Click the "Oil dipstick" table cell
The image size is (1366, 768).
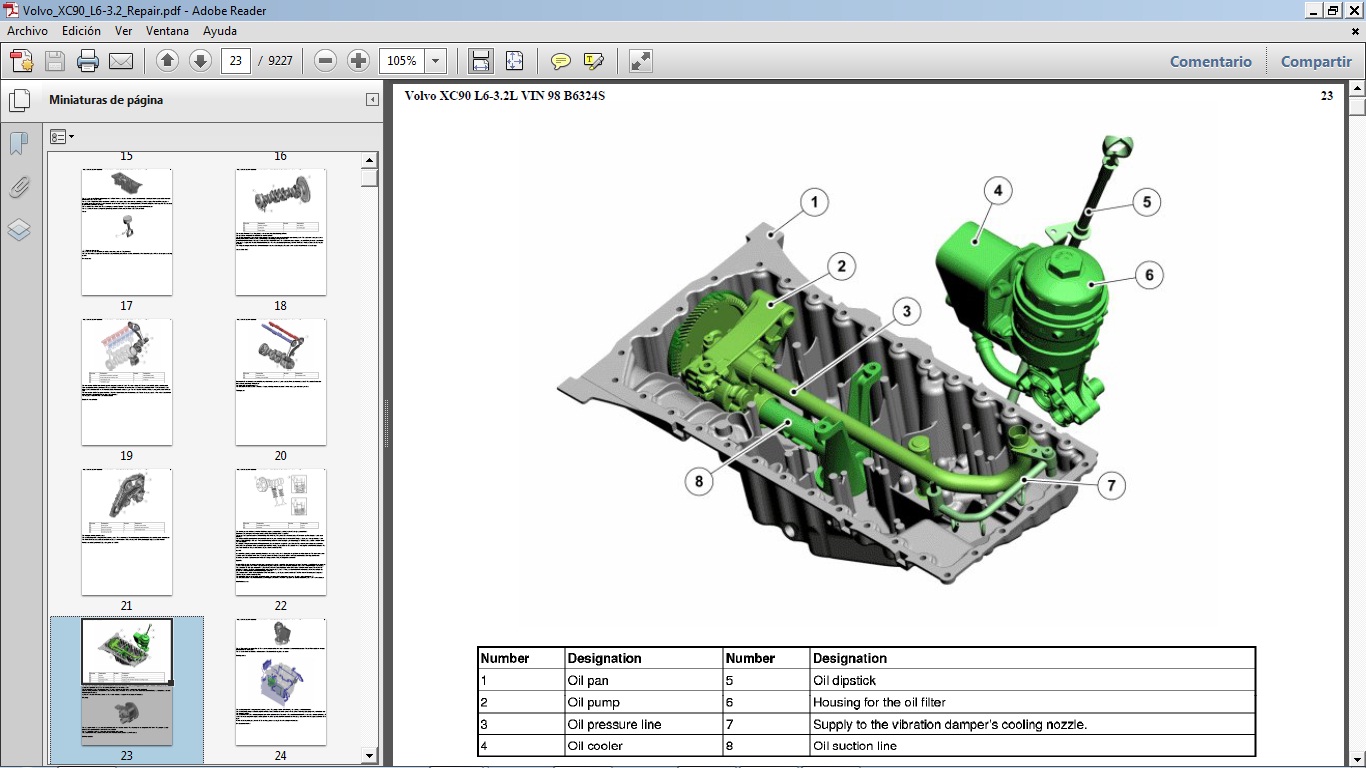pos(1032,680)
